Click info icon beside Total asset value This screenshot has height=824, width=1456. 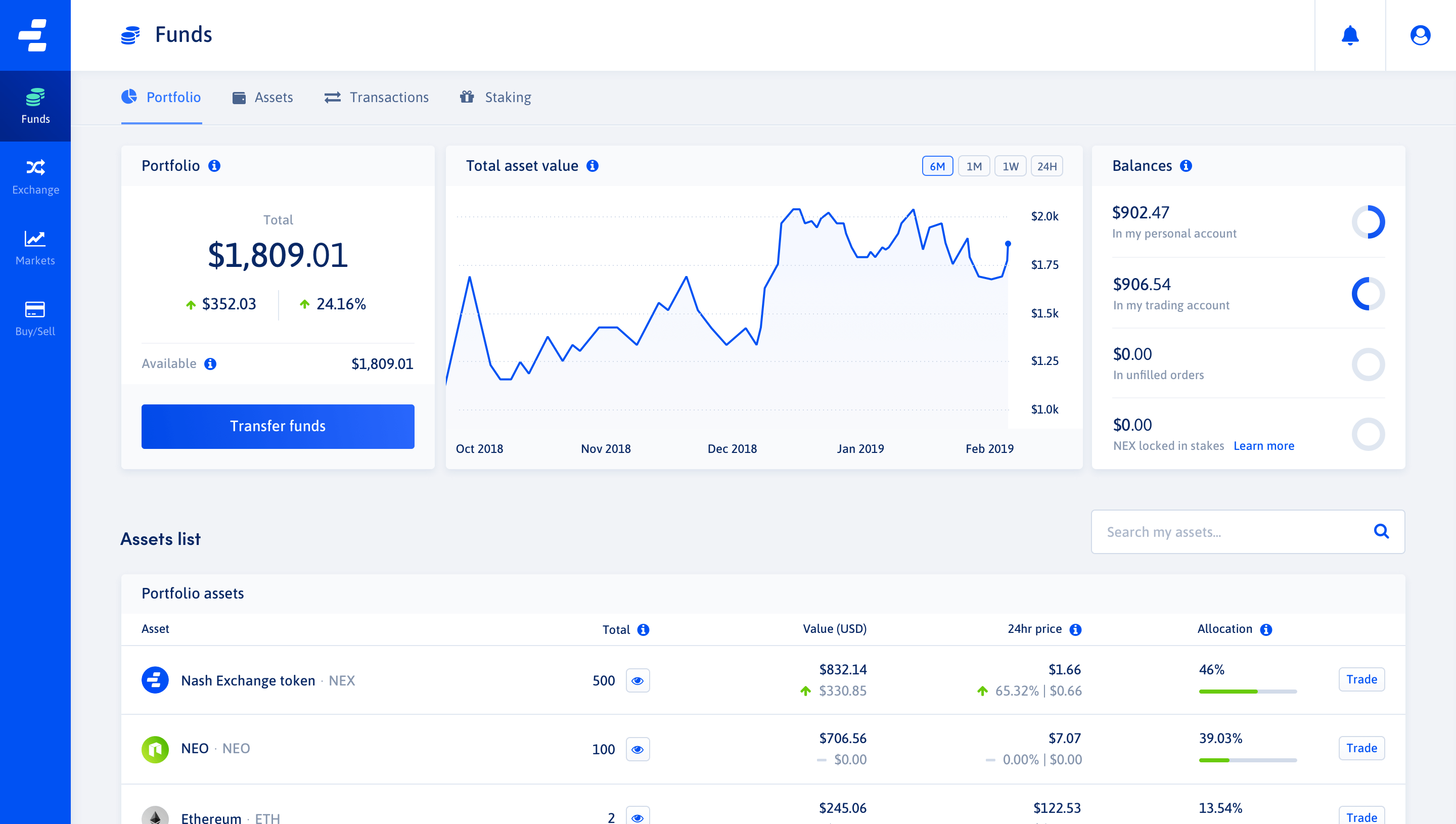point(592,166)
